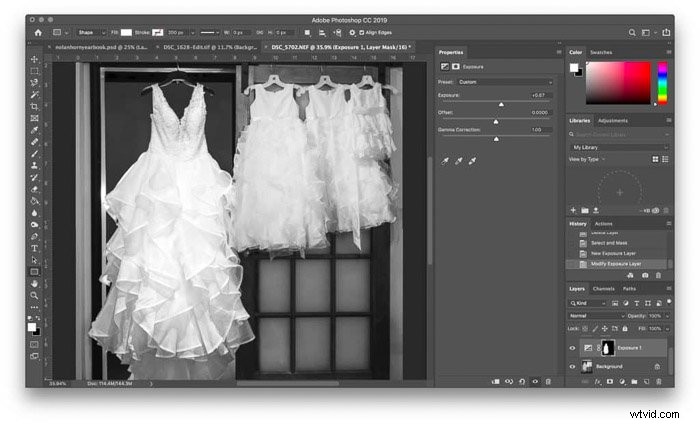Select the Type tool
Screen dimensions: 700x424
pyautogui.click(x=34, y=248)
